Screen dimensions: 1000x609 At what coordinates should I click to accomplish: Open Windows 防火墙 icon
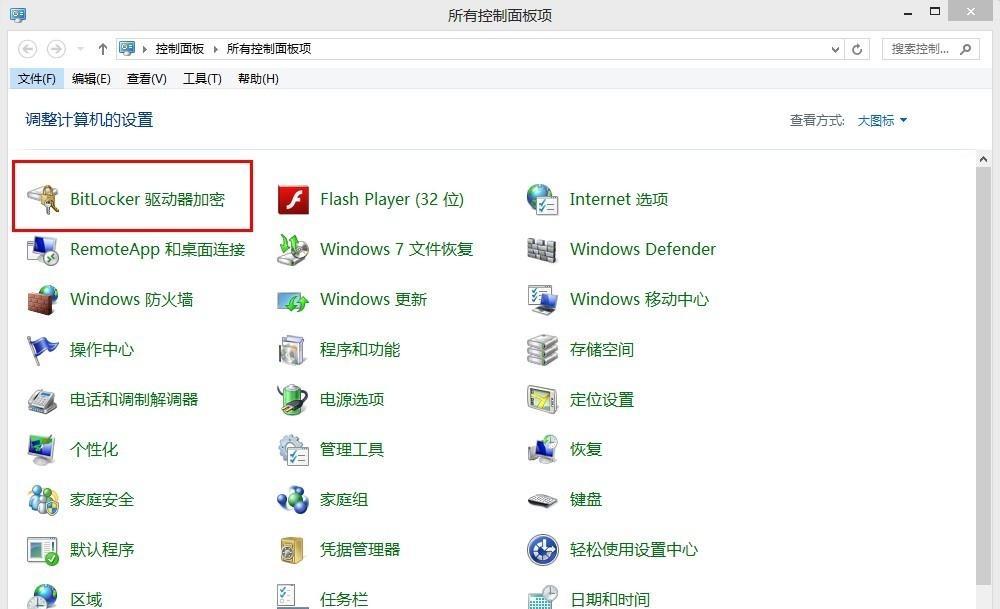tap(43, 300)
